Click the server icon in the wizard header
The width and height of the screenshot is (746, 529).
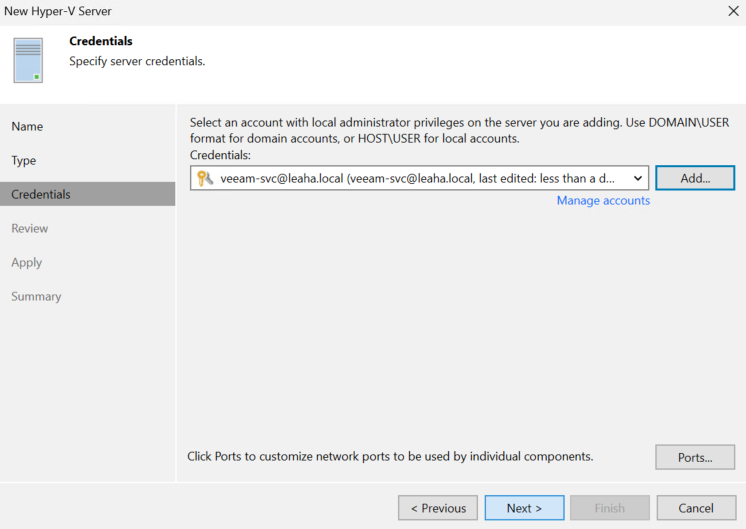(28, 60)
